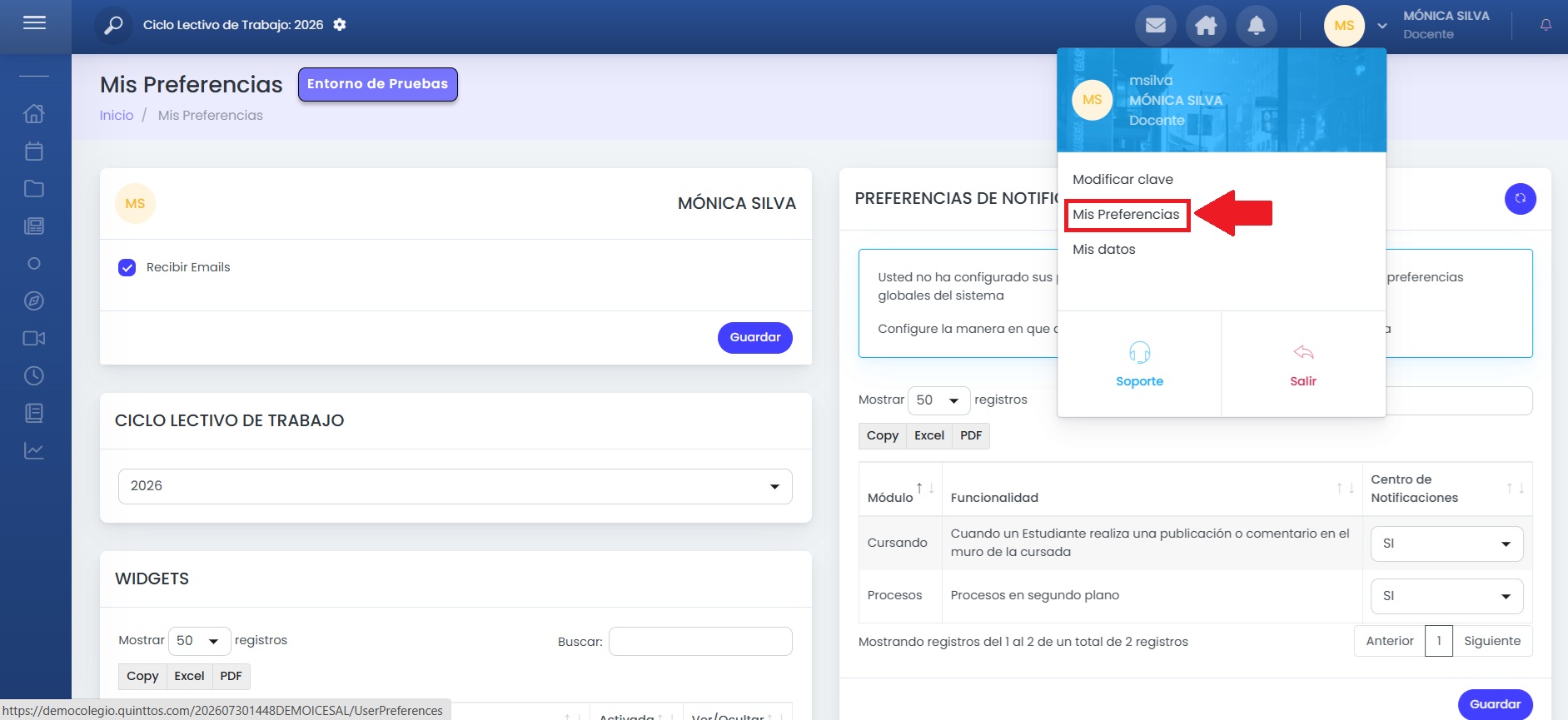
Task: Click PDF in notifications table
Action: coord(971,436)
